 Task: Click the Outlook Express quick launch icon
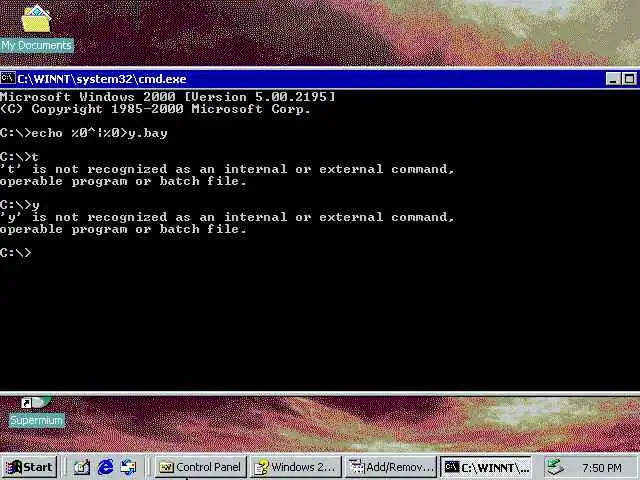(x=129, y=467)
